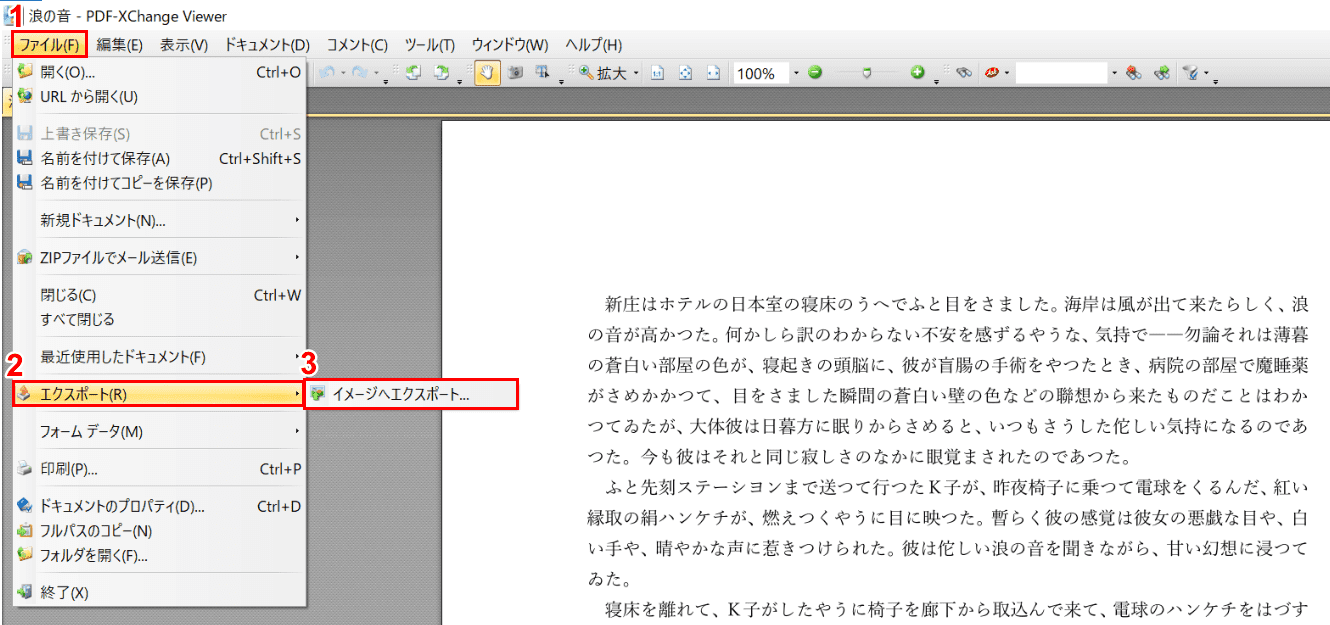Click the green zoom out button

click(815, 73)
